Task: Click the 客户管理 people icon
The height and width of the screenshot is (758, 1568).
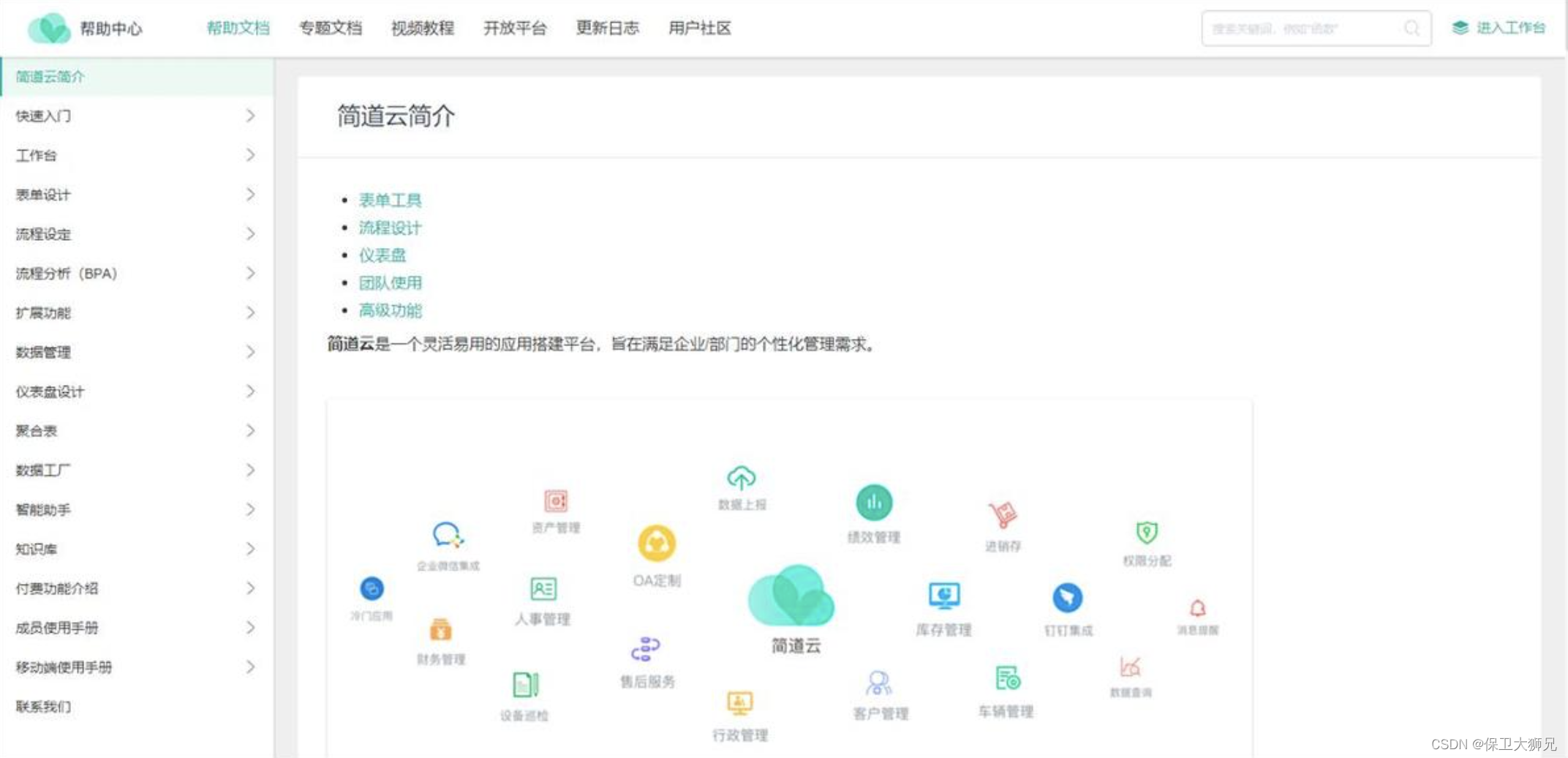Action: click(x=878, y=683)
